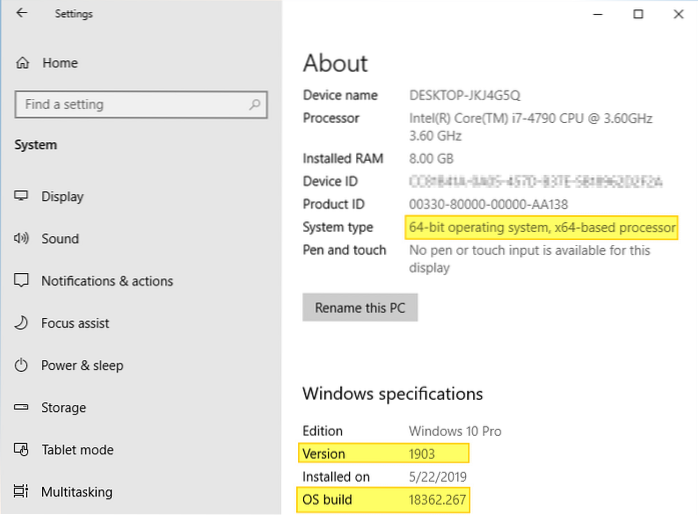The height and width of the screenshot is (515, 698).
Task: Select Power & sleep
Action: [82, 365]
